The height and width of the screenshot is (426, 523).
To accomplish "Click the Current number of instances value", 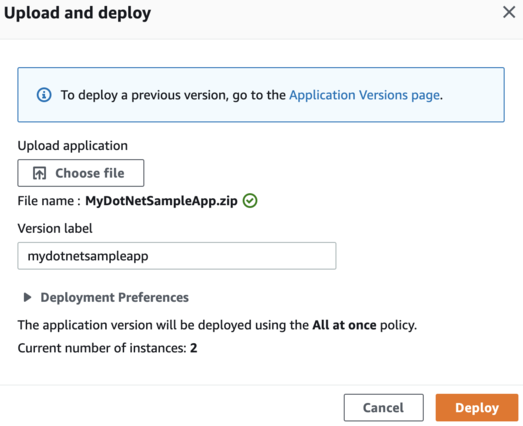I will point(193,348).
